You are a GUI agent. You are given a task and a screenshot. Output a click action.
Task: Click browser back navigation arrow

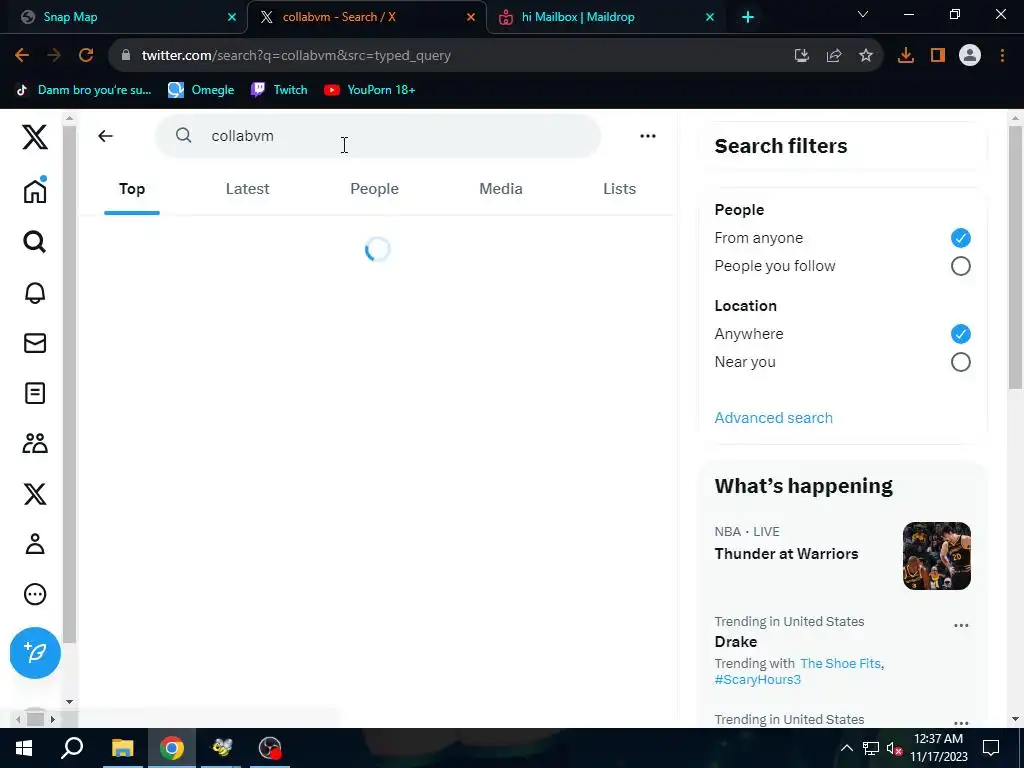(22, 56)
